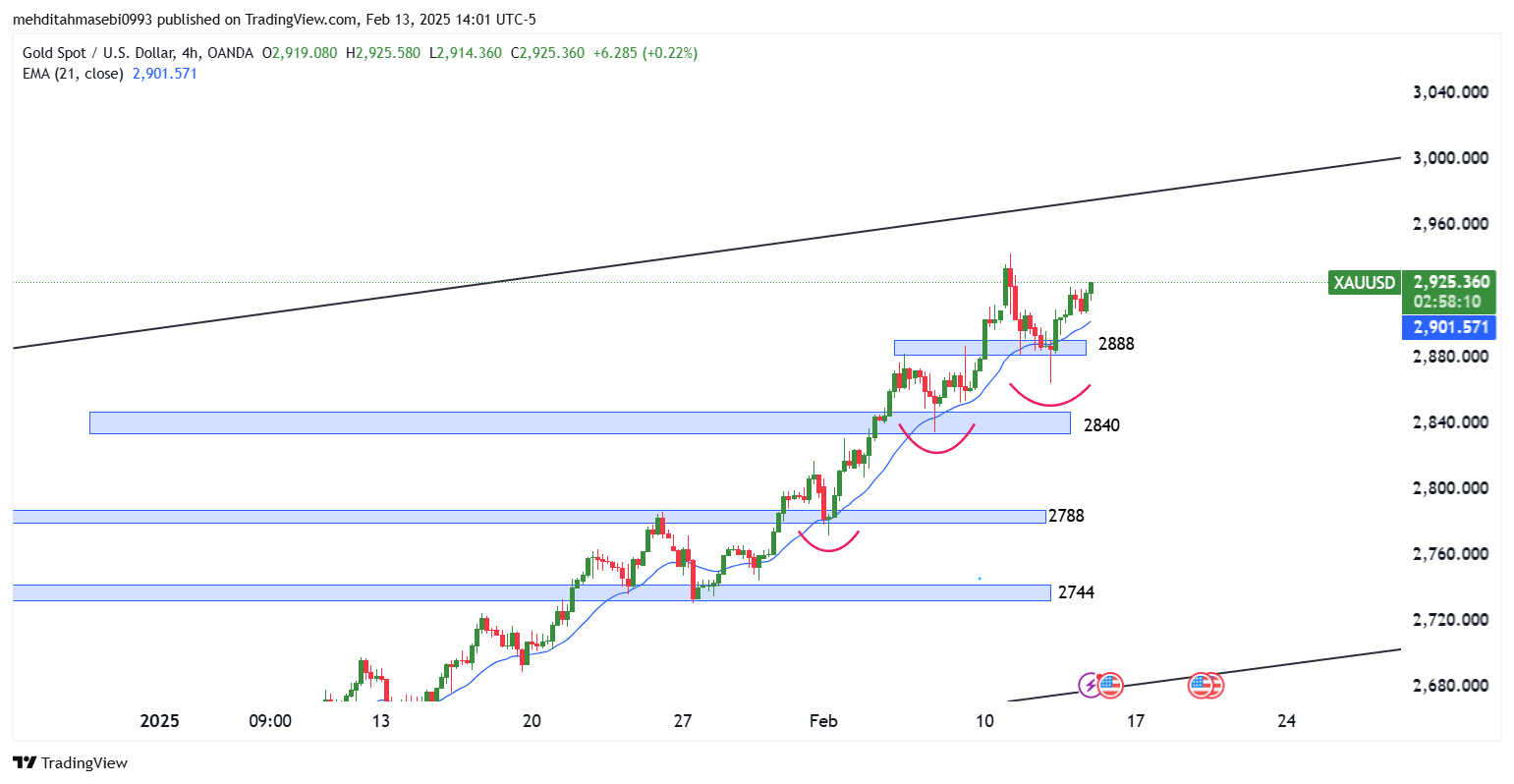Click the OANDA source label
Image resolution: width=1514 pixels, height=784 pixels.
[x=231, y=53]
